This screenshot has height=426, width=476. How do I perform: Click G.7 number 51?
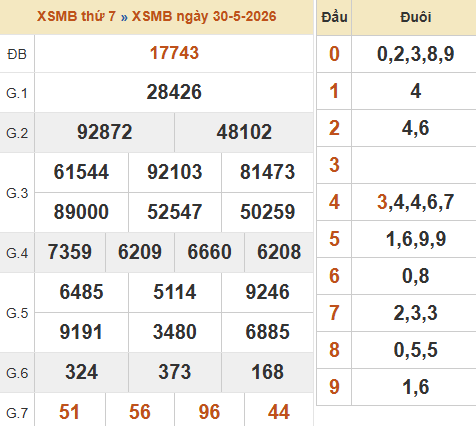pyautogui.click(x=70, y=412)
